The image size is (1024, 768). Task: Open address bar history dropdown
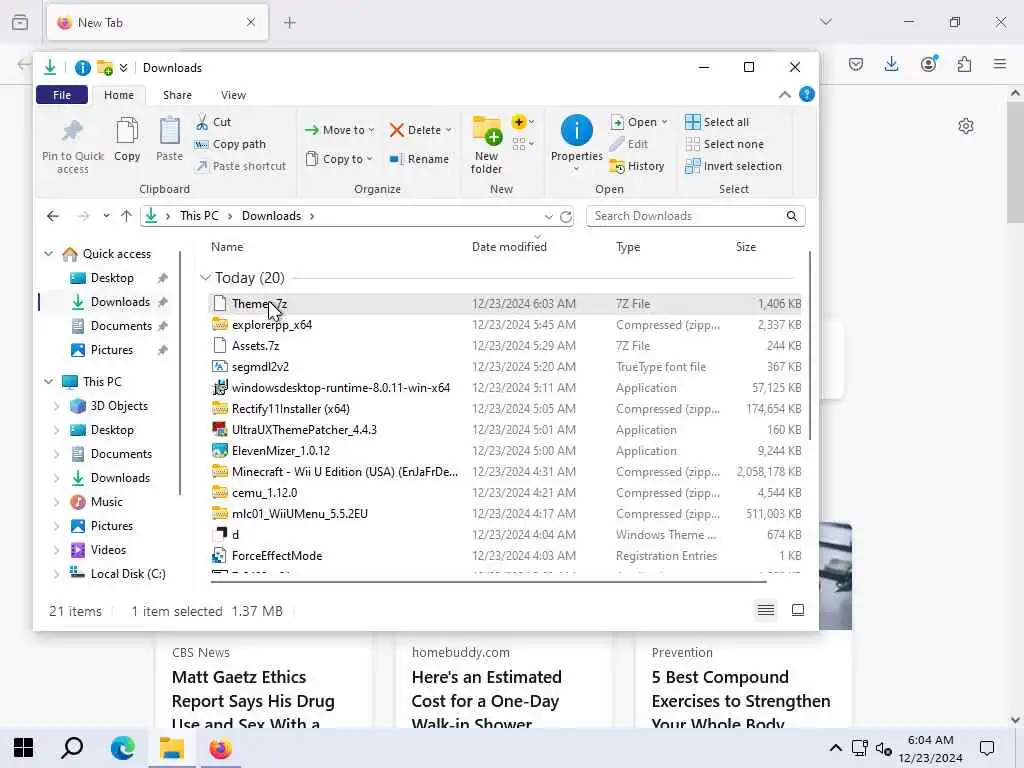coord(549,216)
